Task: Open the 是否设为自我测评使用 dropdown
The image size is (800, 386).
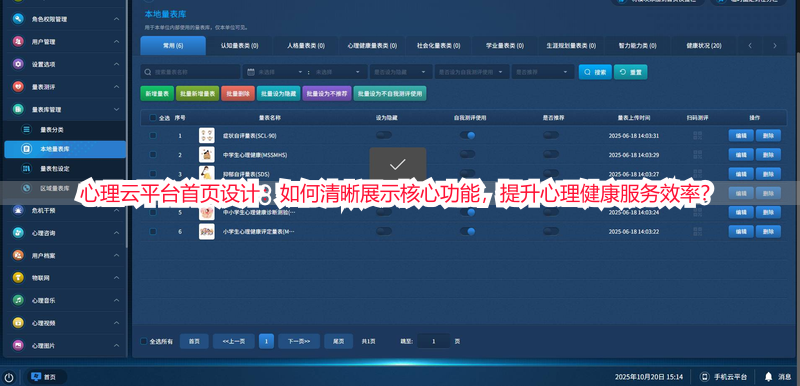Action: (x=472, y=72)
